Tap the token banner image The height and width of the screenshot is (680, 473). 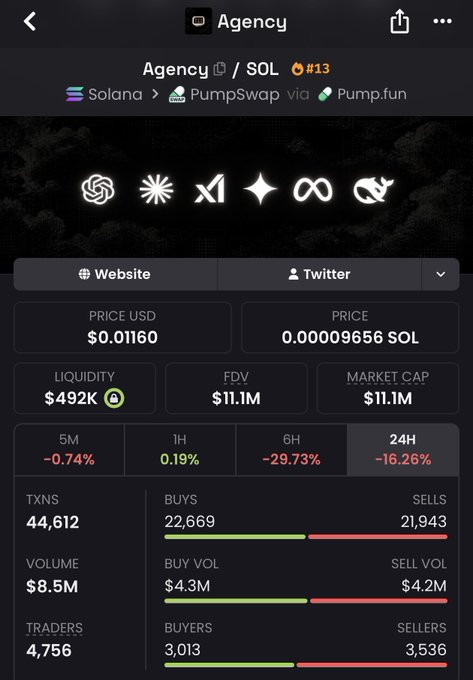tap(236, 187)
